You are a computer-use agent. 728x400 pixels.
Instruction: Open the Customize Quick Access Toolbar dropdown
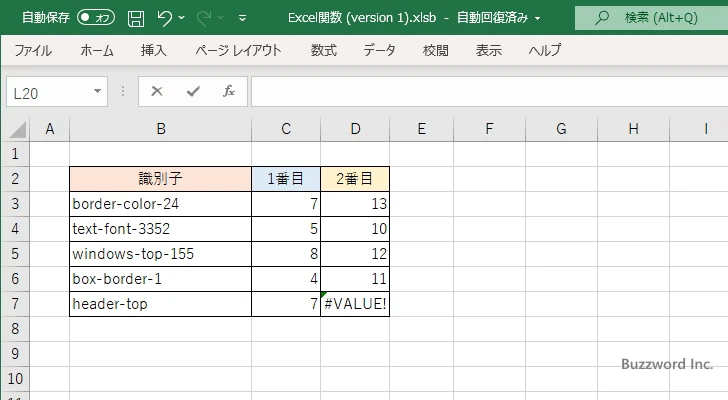tap(242, 19)
